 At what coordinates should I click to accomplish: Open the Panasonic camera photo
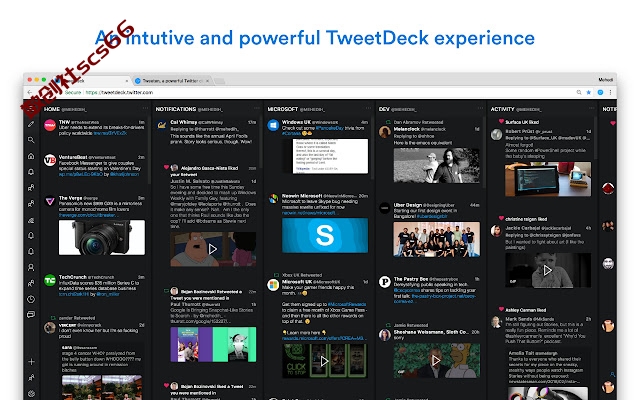[x=102, y=238]
